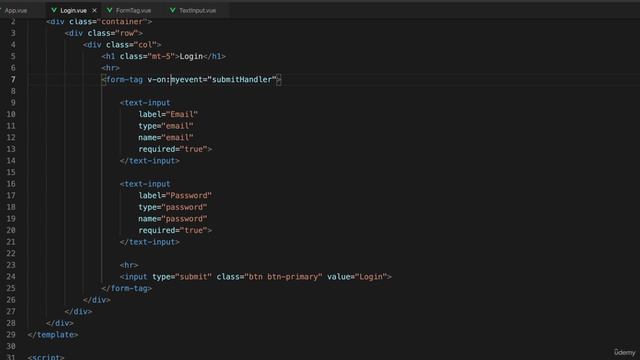Image resolution: width=640 pixels, height=360 pixels.
Task: Click the closing div on line 26
Action: click(x=97, y=300)
